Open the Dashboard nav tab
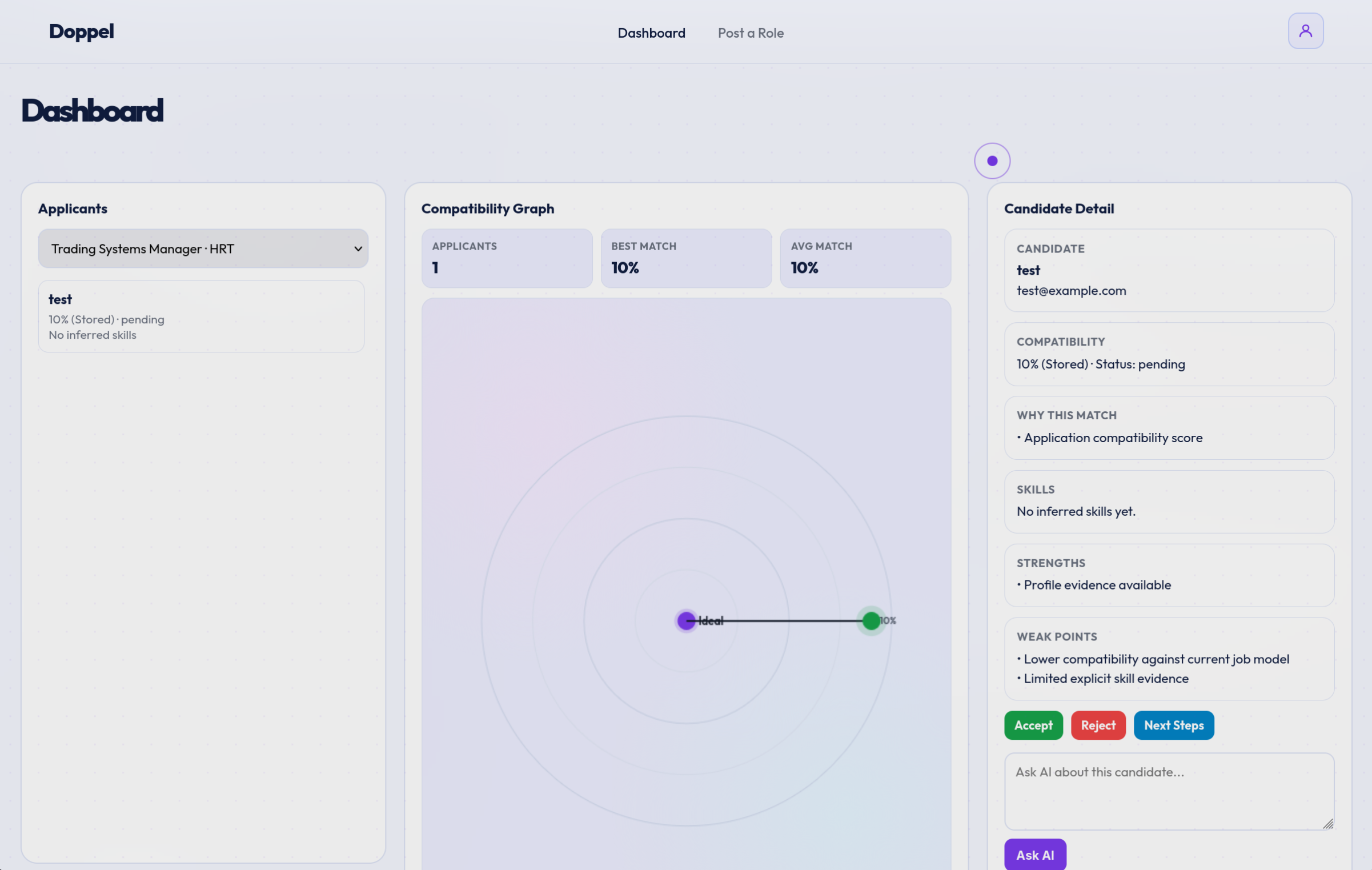The image size is (1372, 870). pyautogui.click(x=651, y=33)
